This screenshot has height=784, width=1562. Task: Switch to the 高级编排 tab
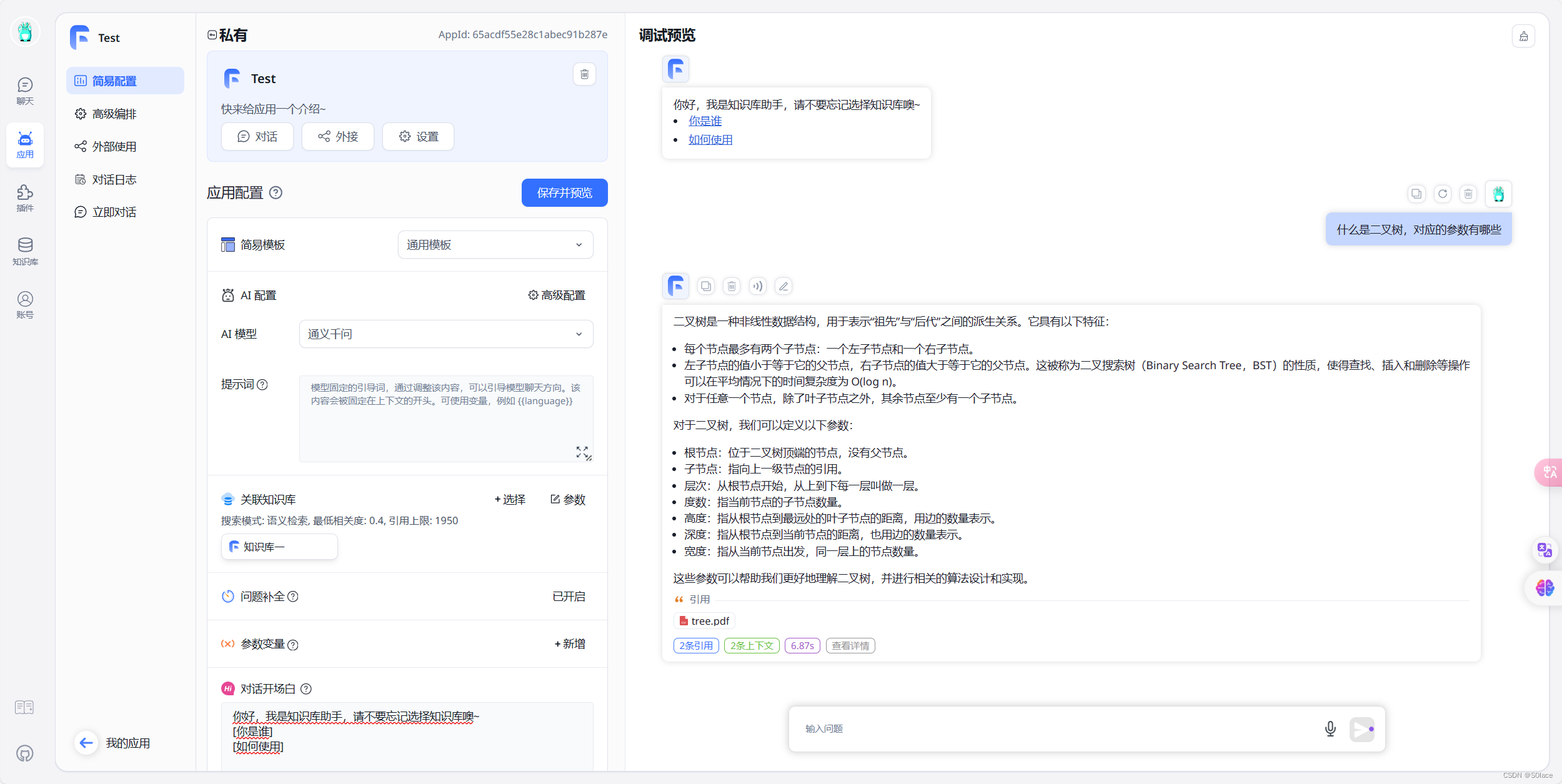click(x=125, y=114)
